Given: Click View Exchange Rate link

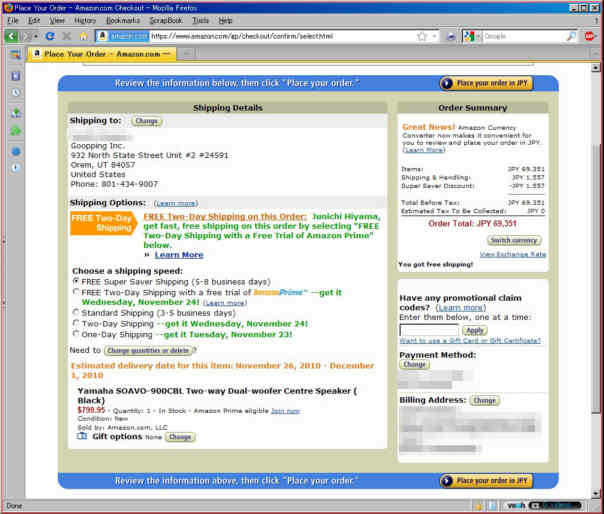Looking at the screenshot, I should pyautogui.click(x=513, y=254).
